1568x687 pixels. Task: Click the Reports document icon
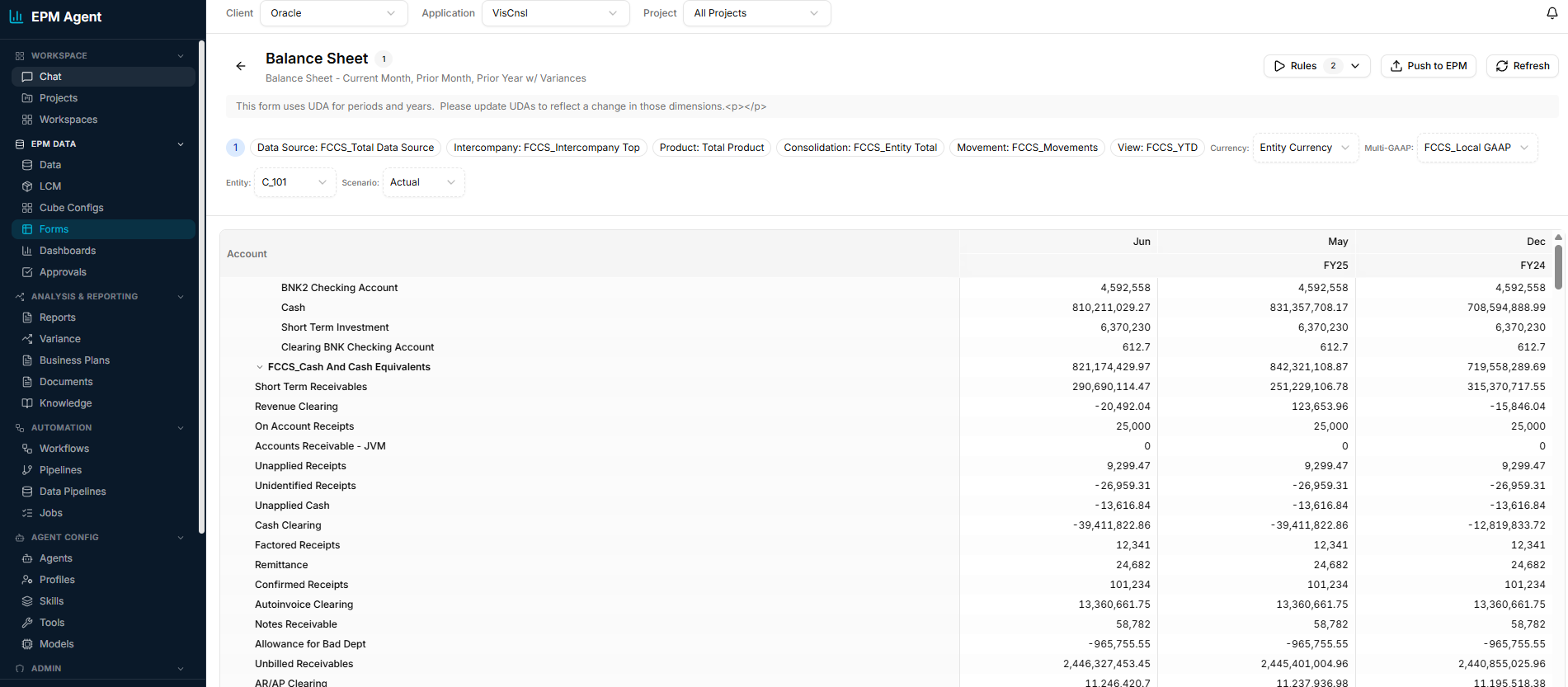(x=27, y=318)
